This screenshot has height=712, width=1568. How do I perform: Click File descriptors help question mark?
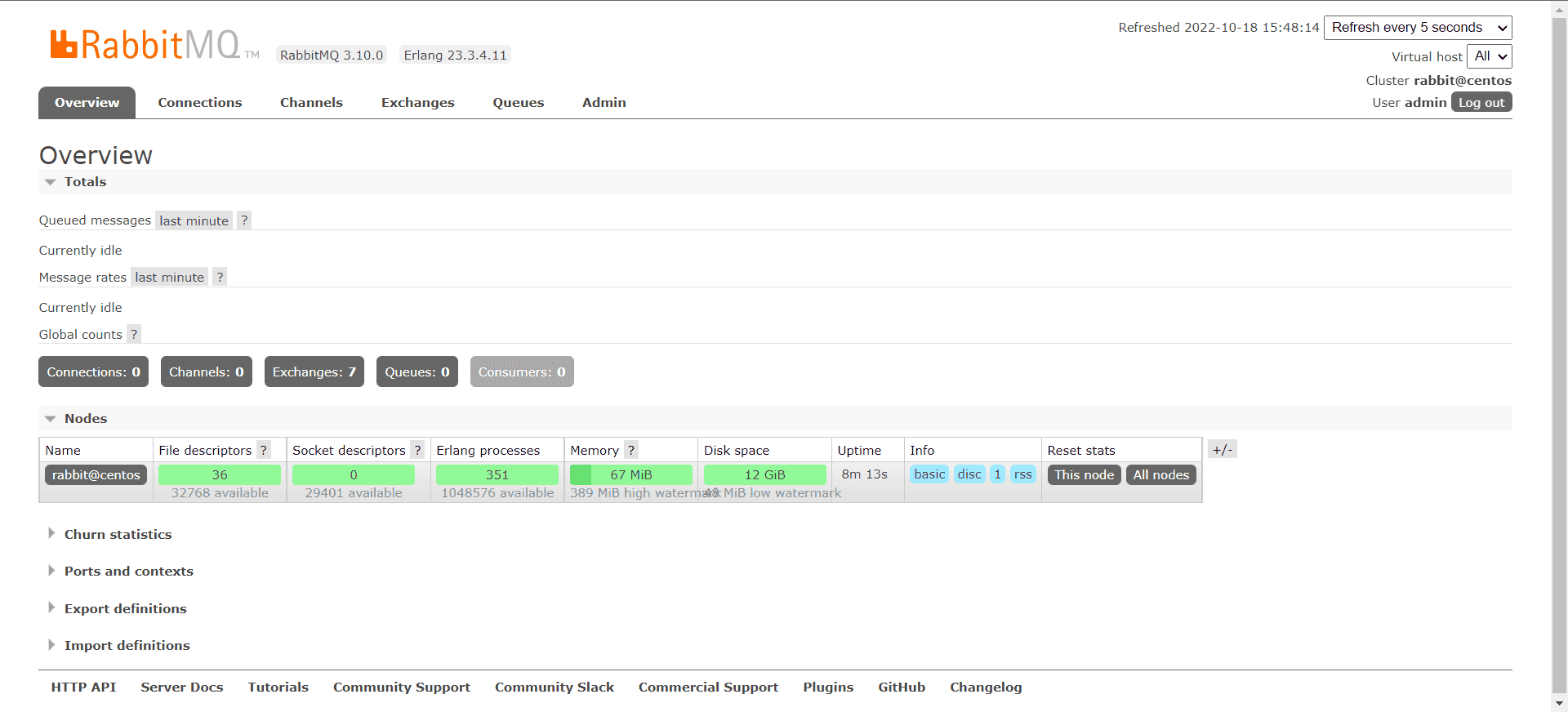coord(264,451)
